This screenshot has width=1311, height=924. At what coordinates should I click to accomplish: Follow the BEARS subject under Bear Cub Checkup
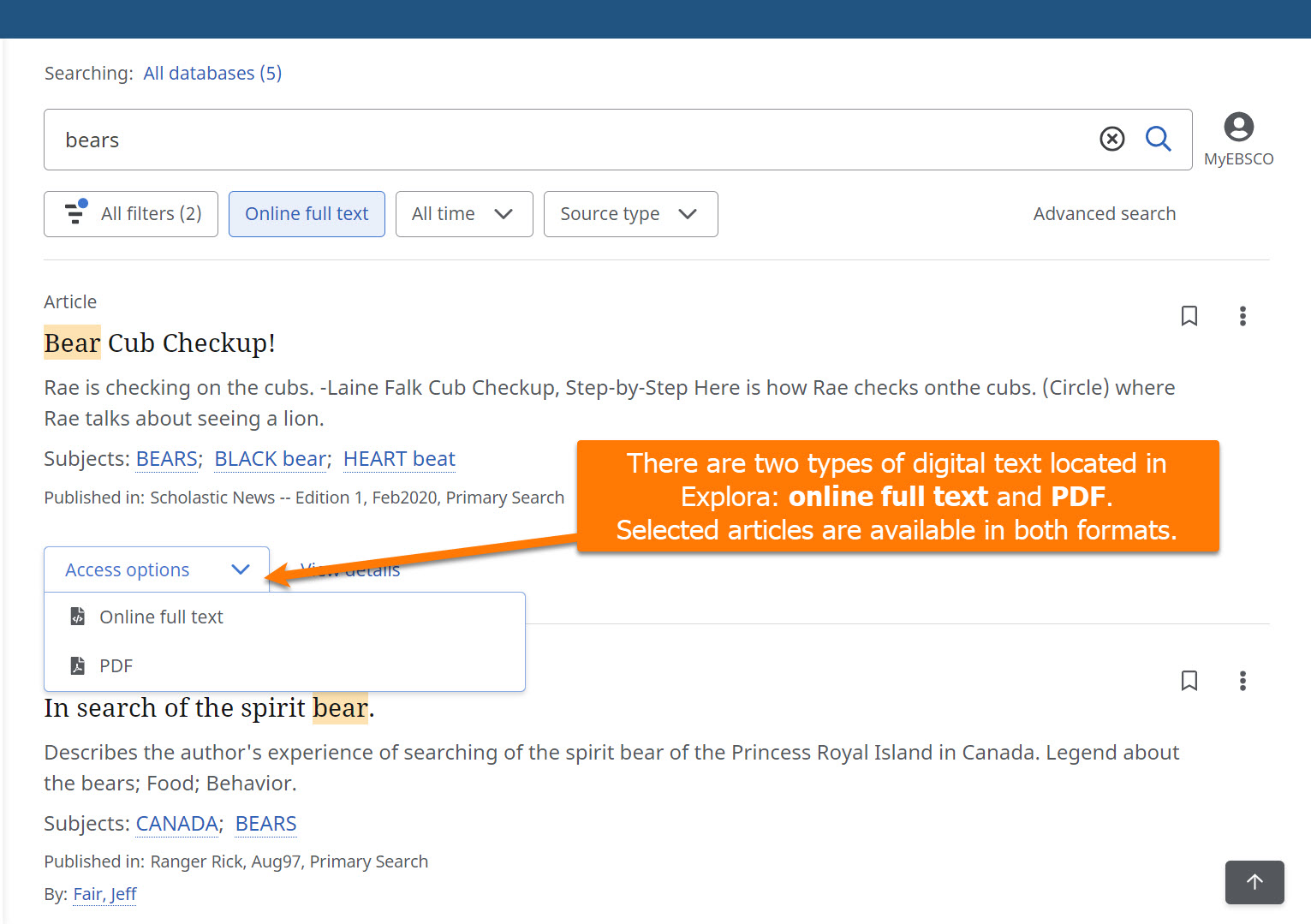pos(167,459)
